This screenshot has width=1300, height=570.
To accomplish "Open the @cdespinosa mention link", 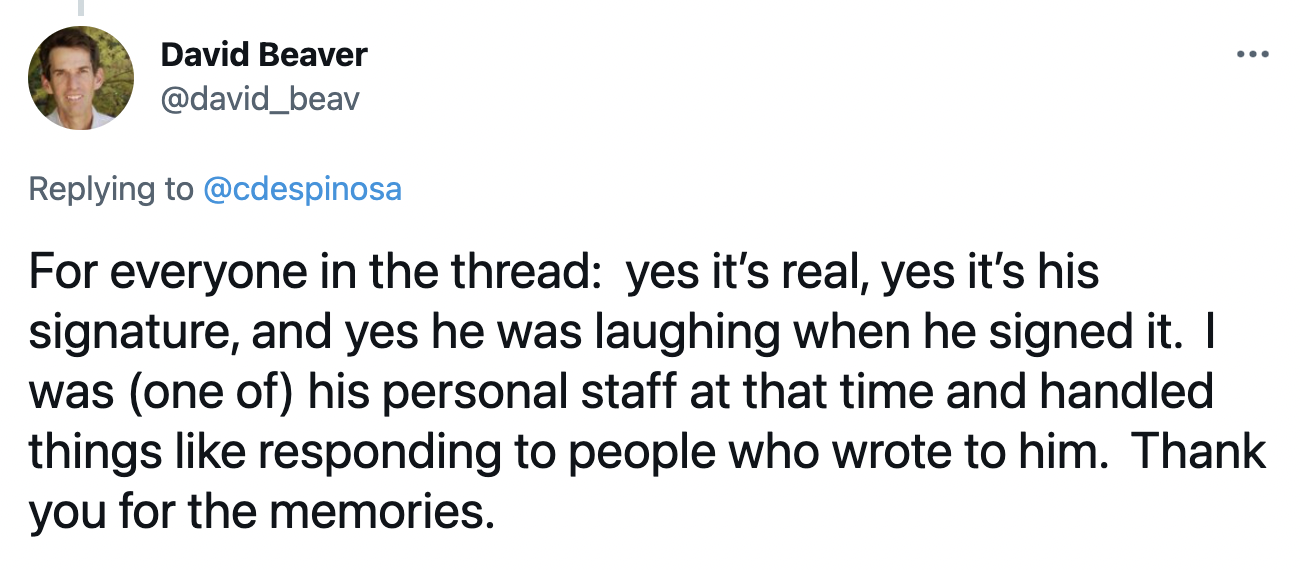I will (x=302, y=189).
